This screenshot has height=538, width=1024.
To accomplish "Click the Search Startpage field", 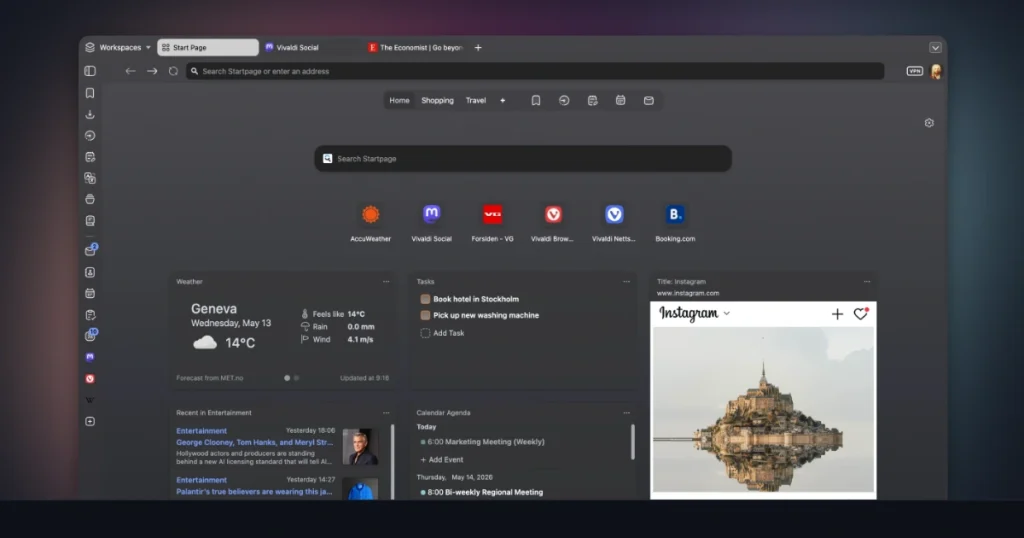I will click(x=523, y=159).
